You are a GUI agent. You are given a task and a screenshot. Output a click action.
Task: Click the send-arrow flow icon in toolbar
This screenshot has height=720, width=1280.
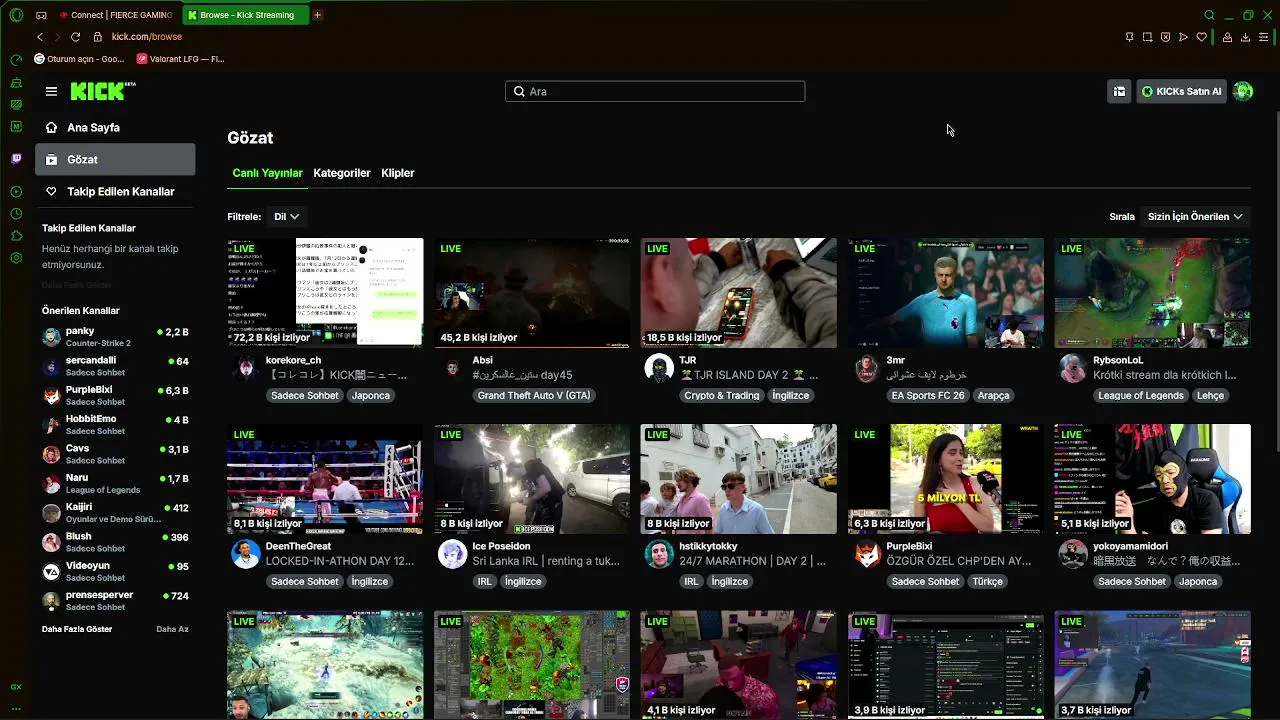[x=1183, y=37]
